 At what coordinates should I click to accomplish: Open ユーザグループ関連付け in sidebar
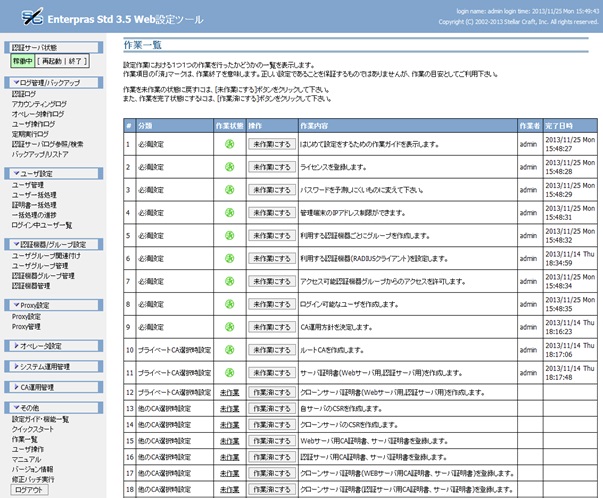[x=46, y=256]
